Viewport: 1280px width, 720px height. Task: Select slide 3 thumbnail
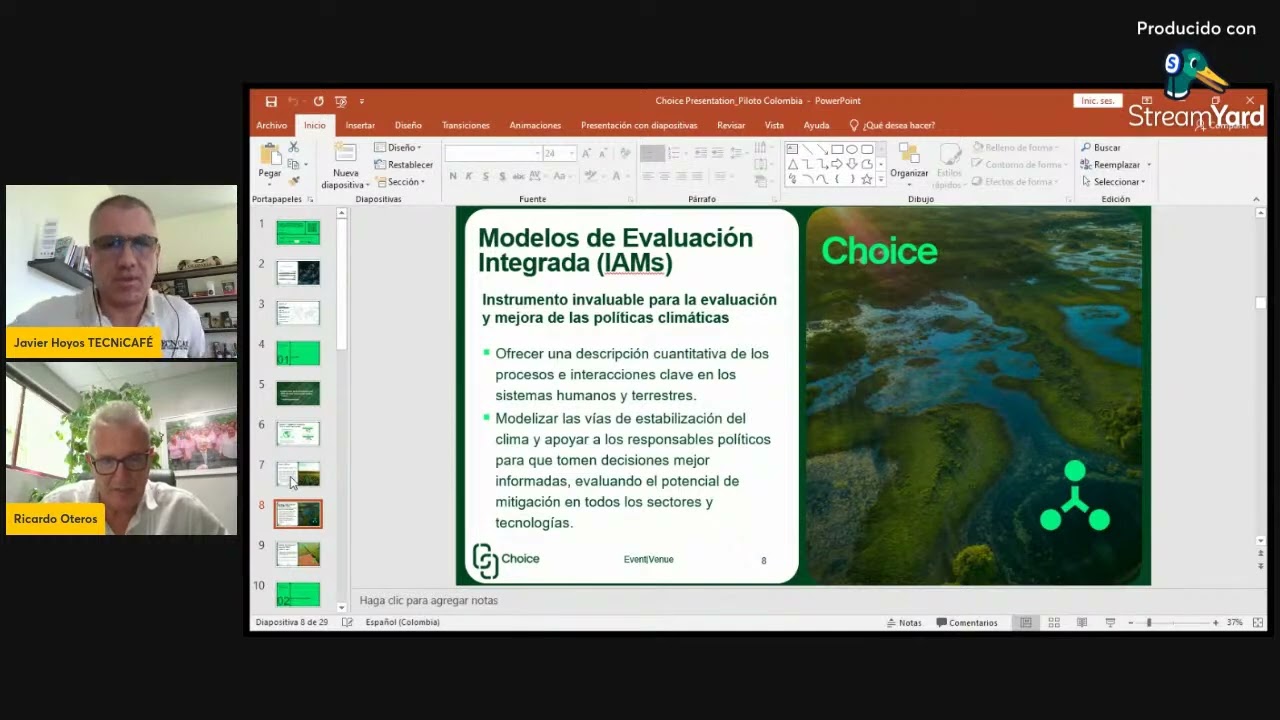click(x=298, y=313)
